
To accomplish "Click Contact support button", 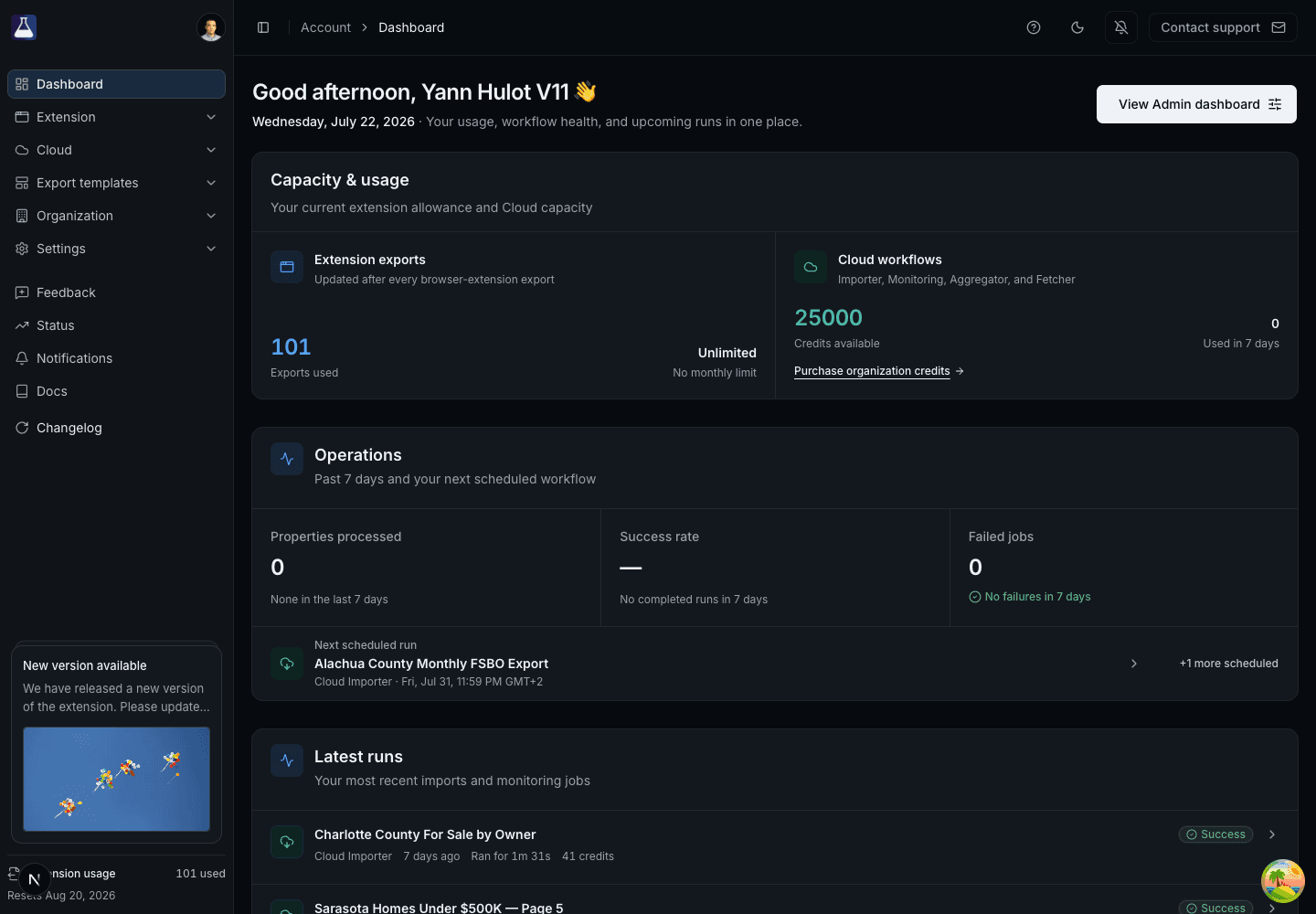I will pyautogui.click(x=1223, y=27).
